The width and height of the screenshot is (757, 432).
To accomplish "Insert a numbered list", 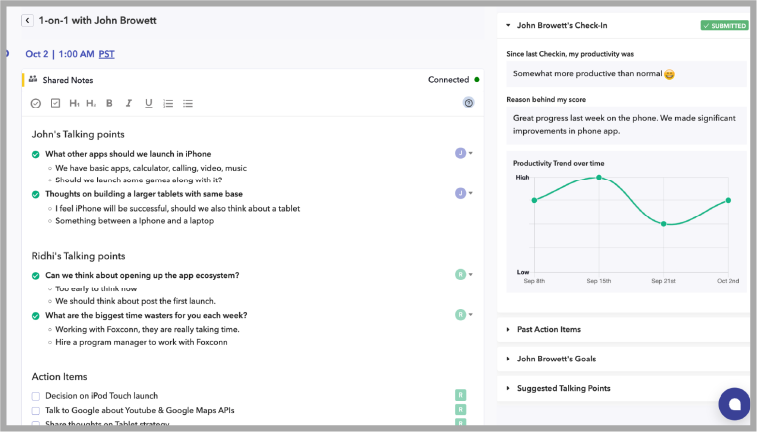I will [168, 103].
